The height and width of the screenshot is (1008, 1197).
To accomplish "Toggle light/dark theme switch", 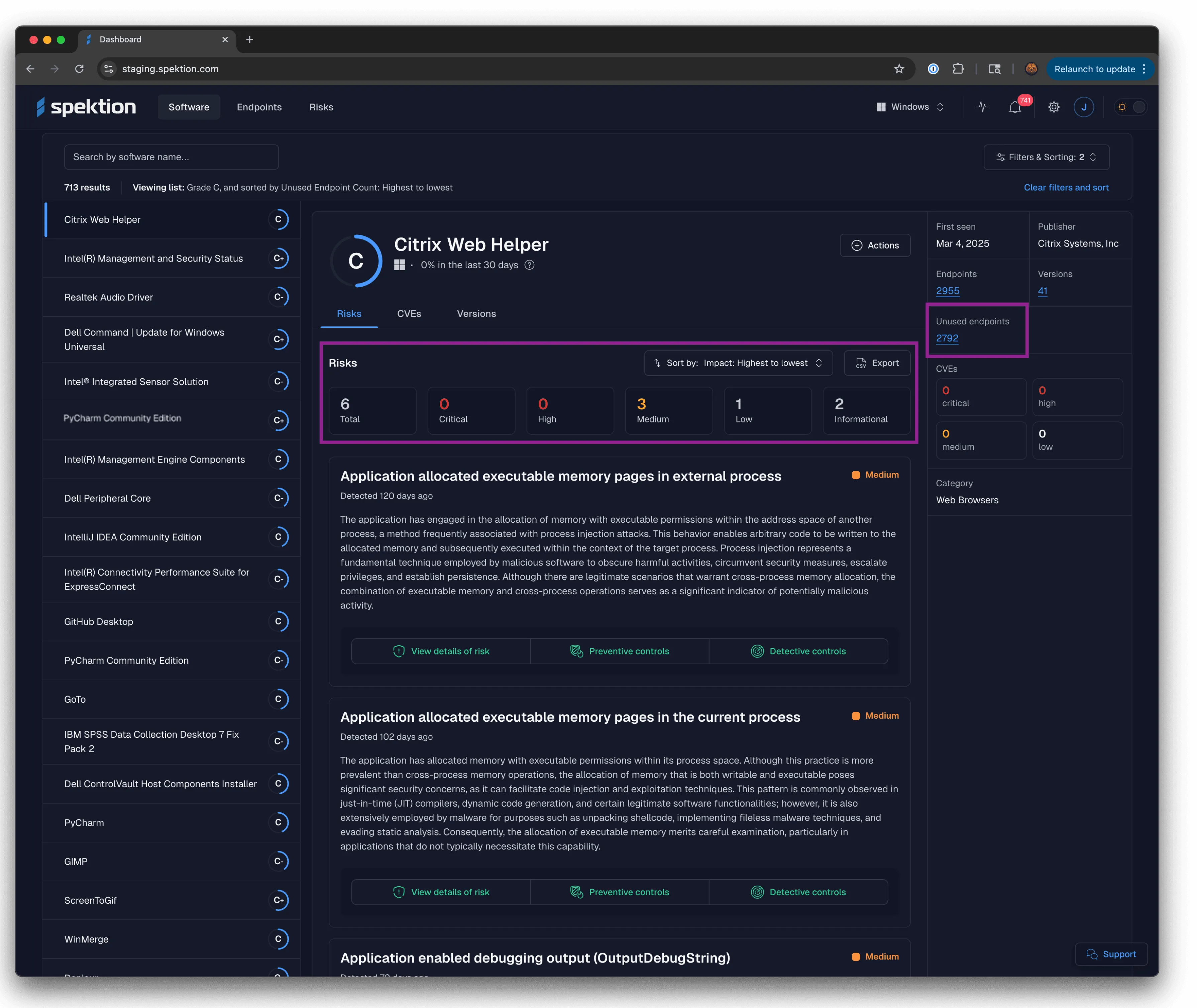I will pos(1130,107).
